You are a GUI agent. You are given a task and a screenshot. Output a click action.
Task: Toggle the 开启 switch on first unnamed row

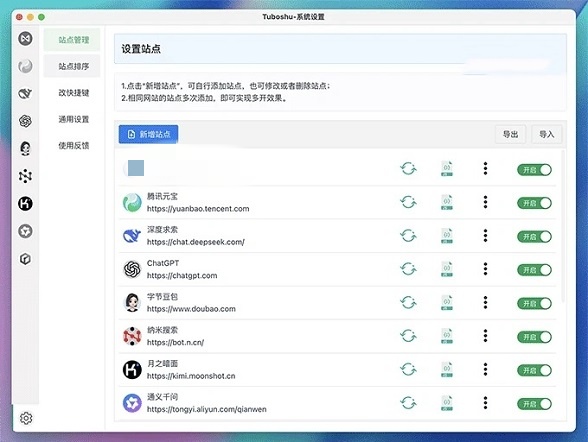[x=534, y=170]
